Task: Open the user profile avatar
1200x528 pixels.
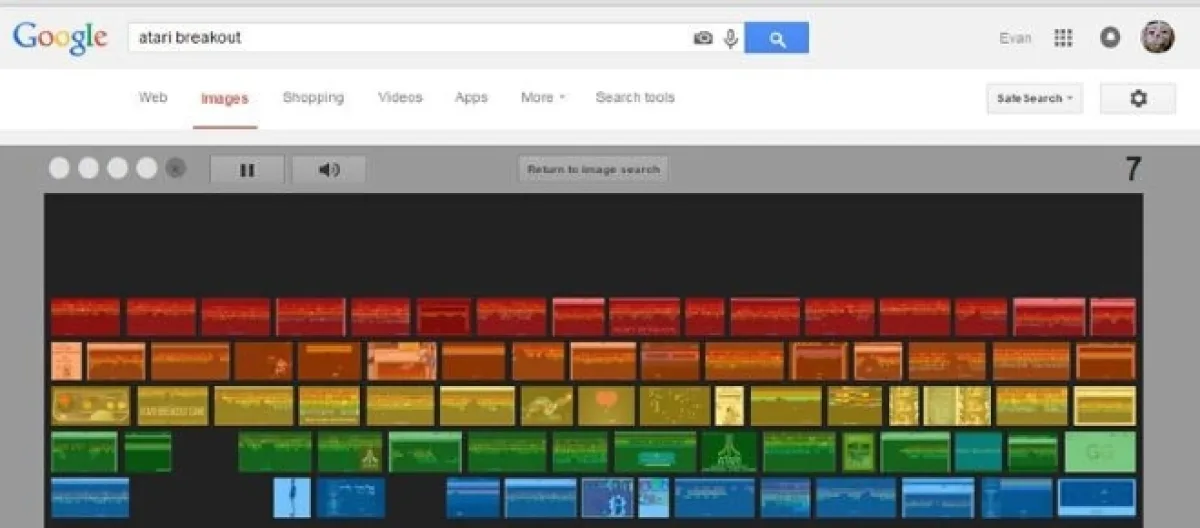Action: (1158, 37)
